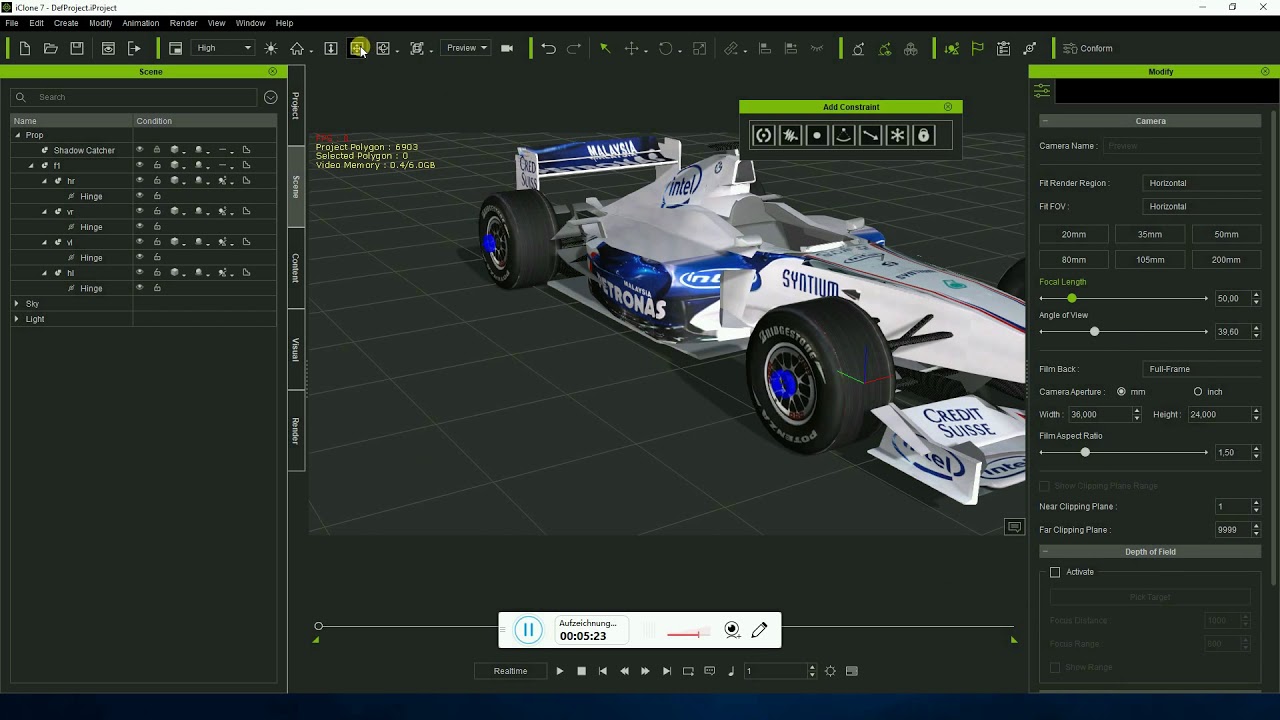The height and width of the screenshot is (720, 1280).
Task: Open the Create menu
Action: pyautogui.click(x=66, y=23)
